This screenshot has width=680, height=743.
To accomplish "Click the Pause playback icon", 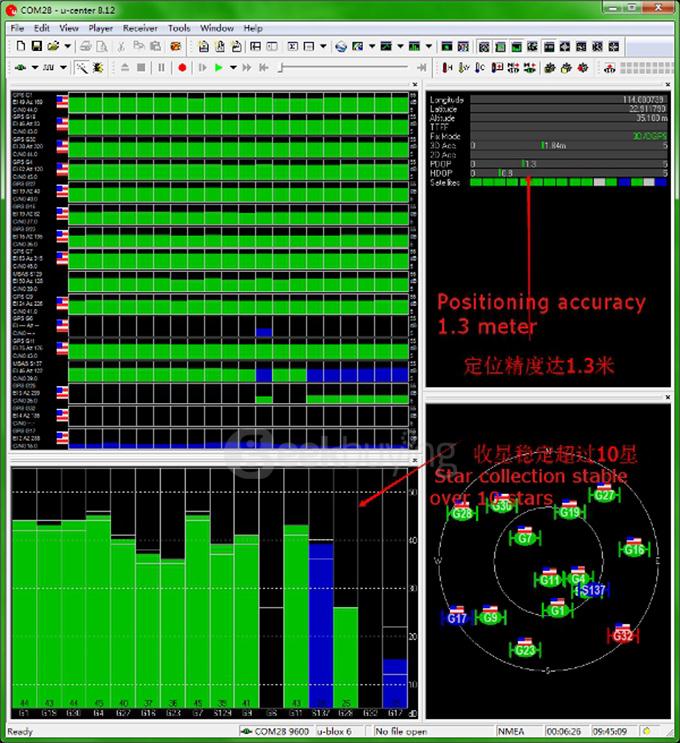I will [162, 67].
